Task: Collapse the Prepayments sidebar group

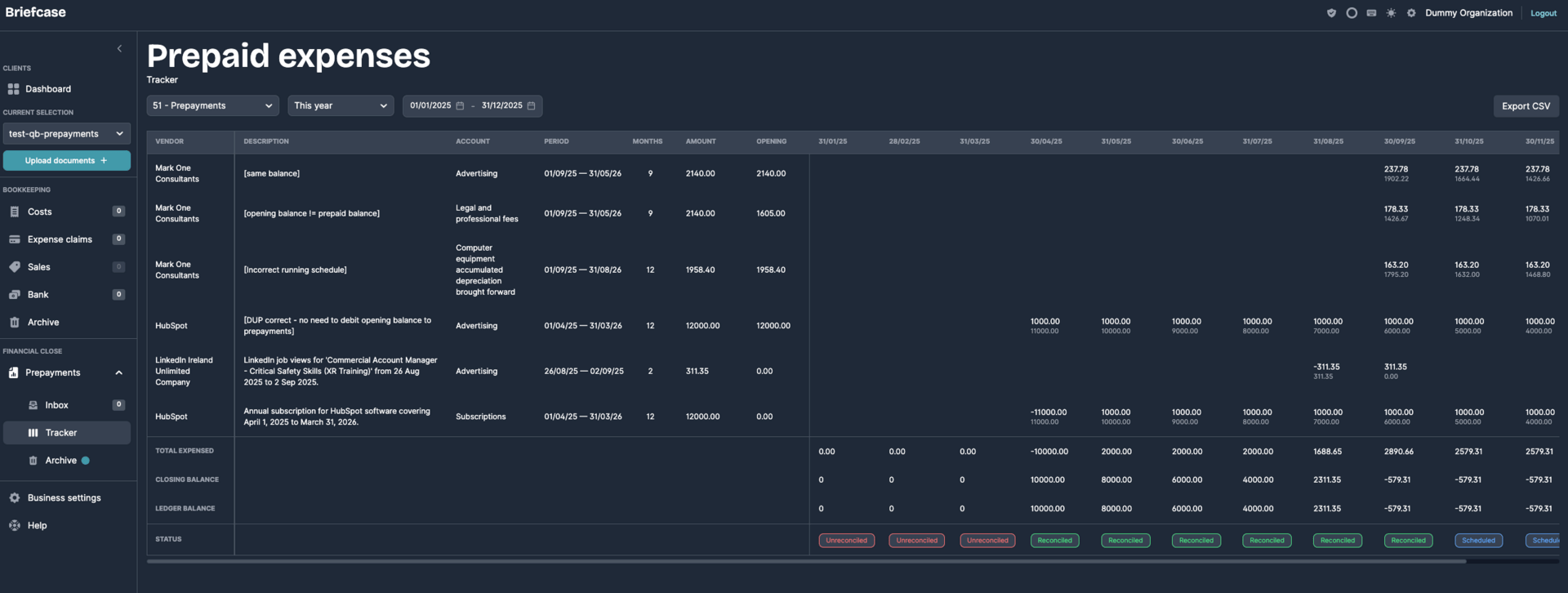Action: (x=118, y=373)
